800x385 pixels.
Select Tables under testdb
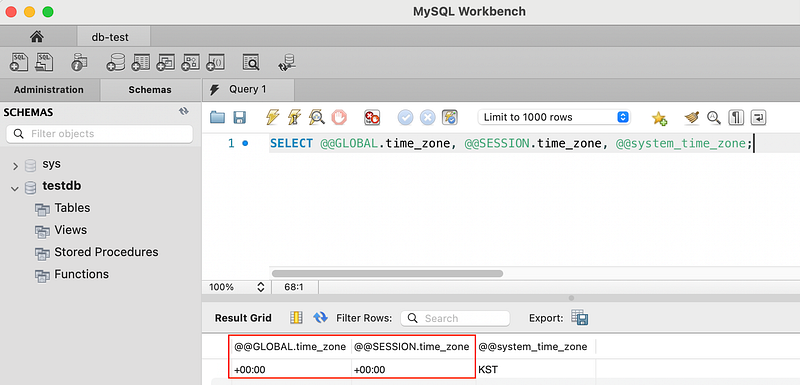[72, 208]
